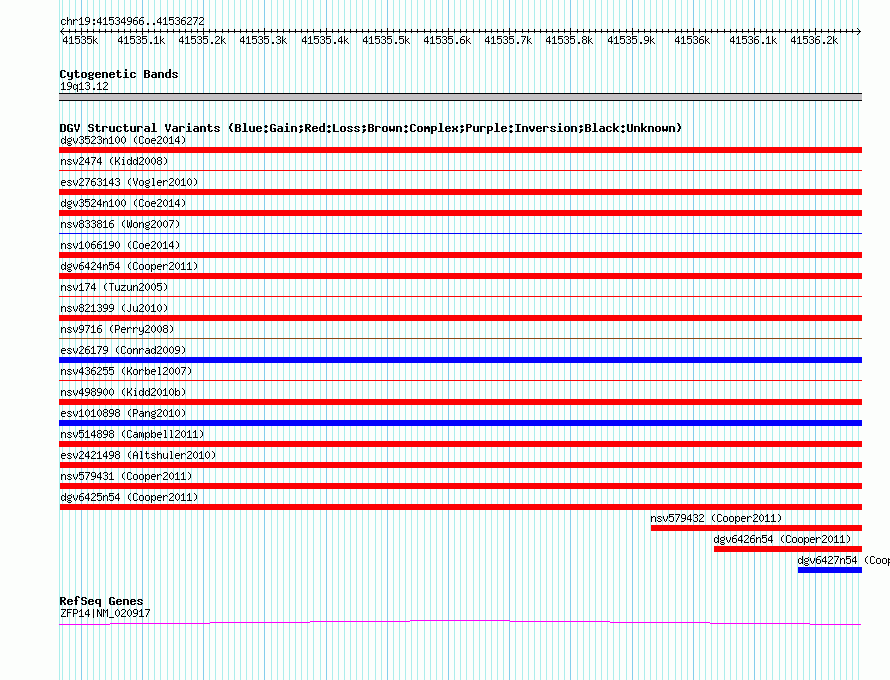This screenshot has height=680, width=890.
Task: Click dgv3524n100 (Coe2014) label
Action: coord(123,203)
